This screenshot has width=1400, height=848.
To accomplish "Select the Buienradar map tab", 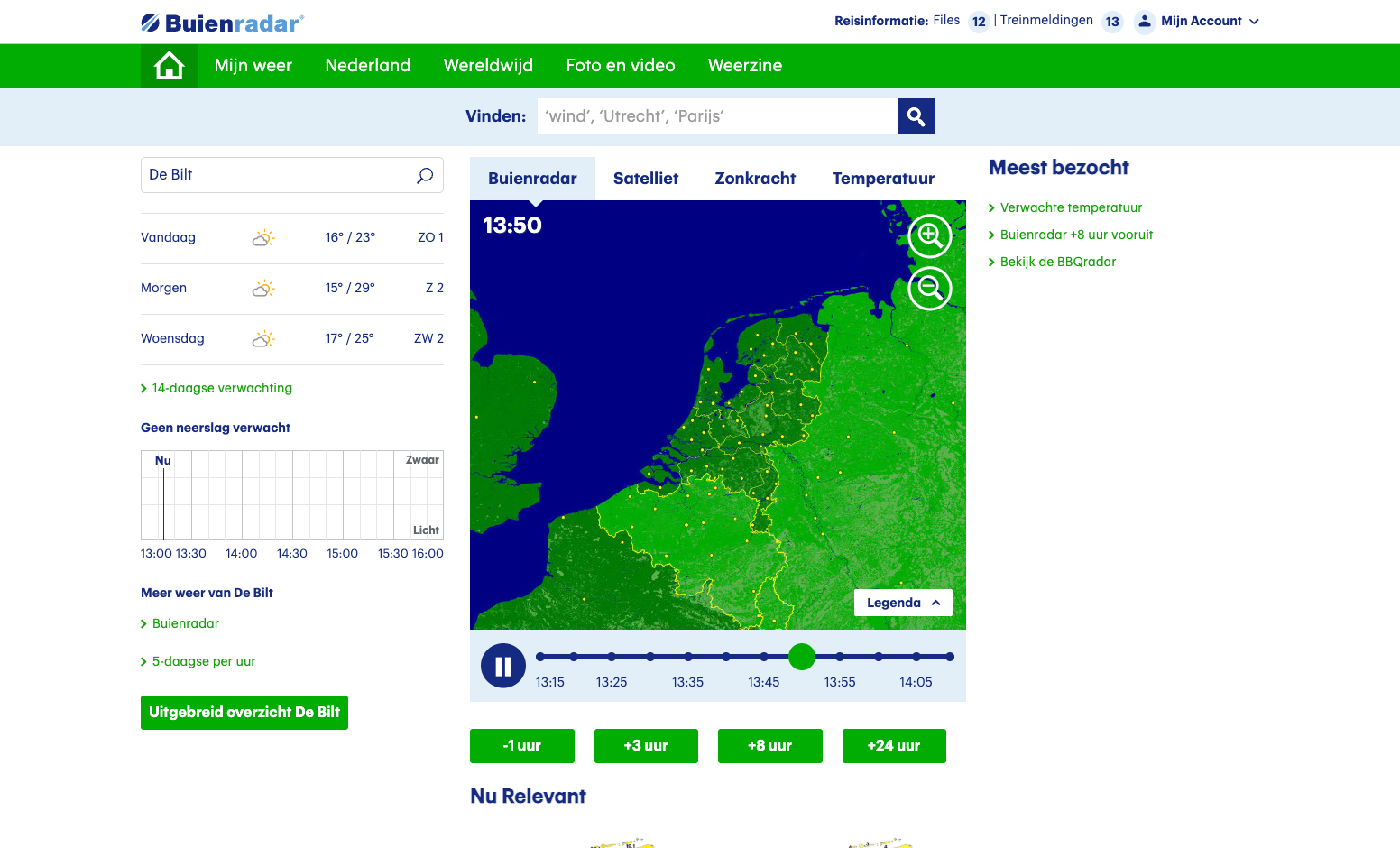I will (532, 179).
